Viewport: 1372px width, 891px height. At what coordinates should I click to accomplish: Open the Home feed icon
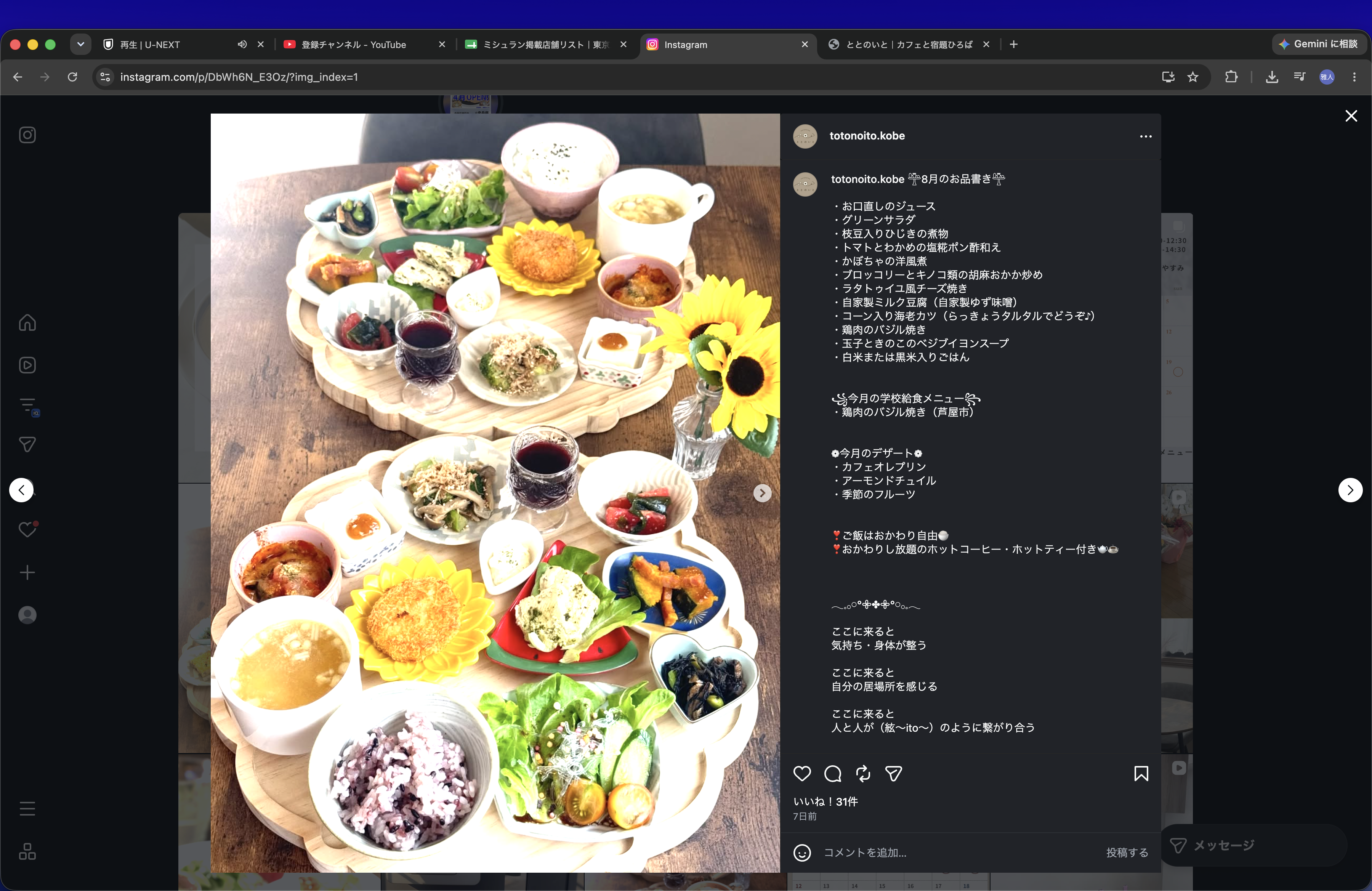(27, 322)
